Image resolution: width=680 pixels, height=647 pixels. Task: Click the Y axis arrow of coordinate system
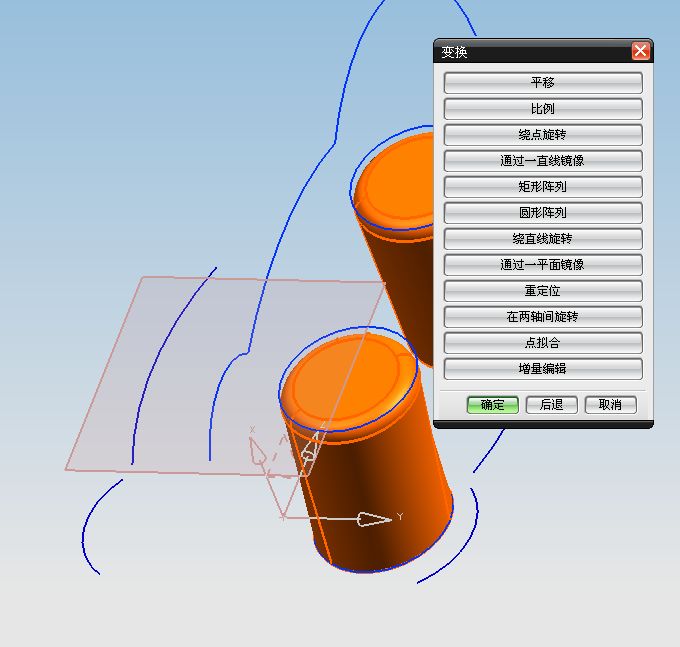tap(374, 519)
